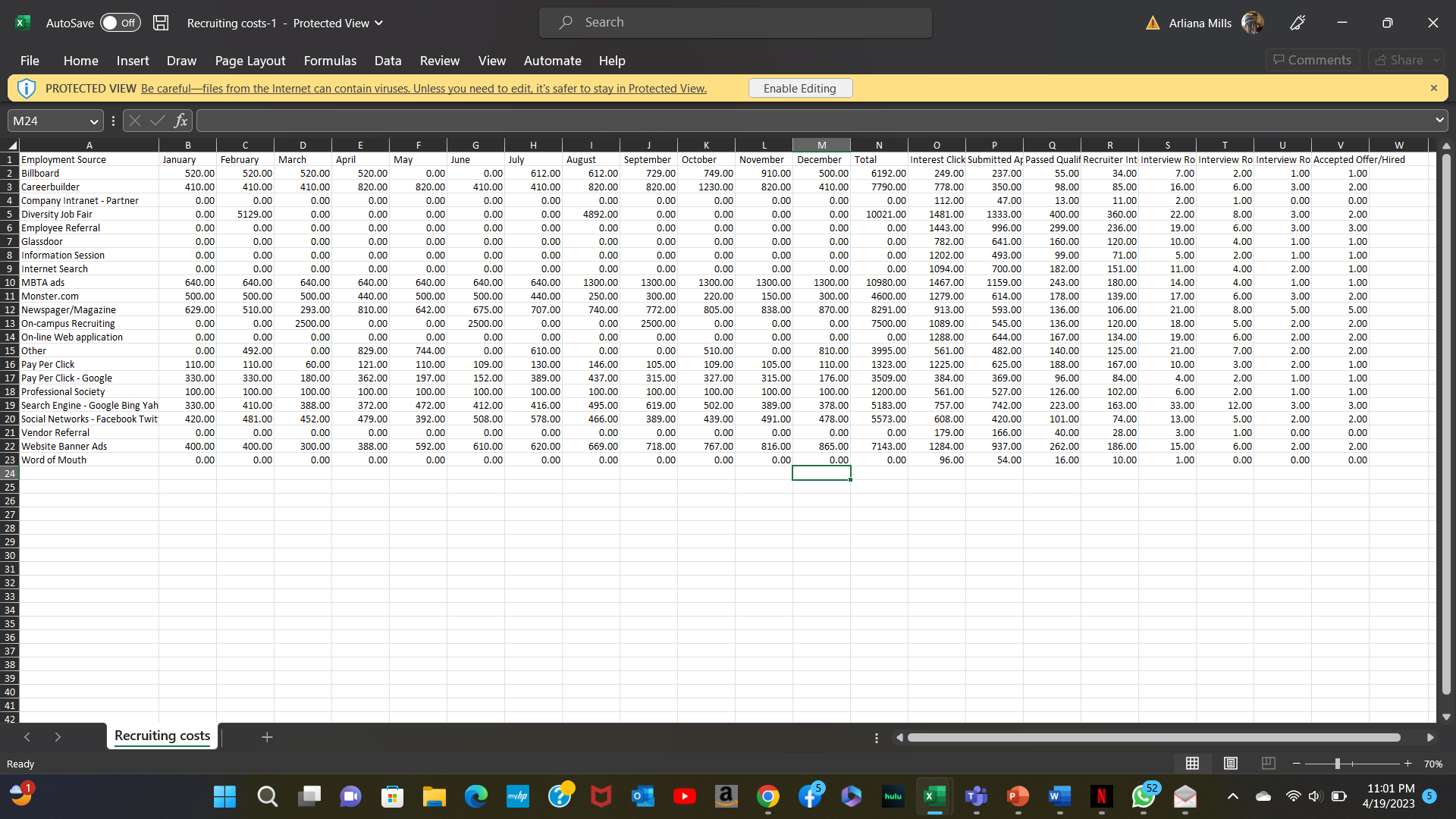The width and height of the screenshot is (1456, 819).
Task: Click horizontal scroll right arrow
Action: pyautogui.click(x=1430, y=737)
